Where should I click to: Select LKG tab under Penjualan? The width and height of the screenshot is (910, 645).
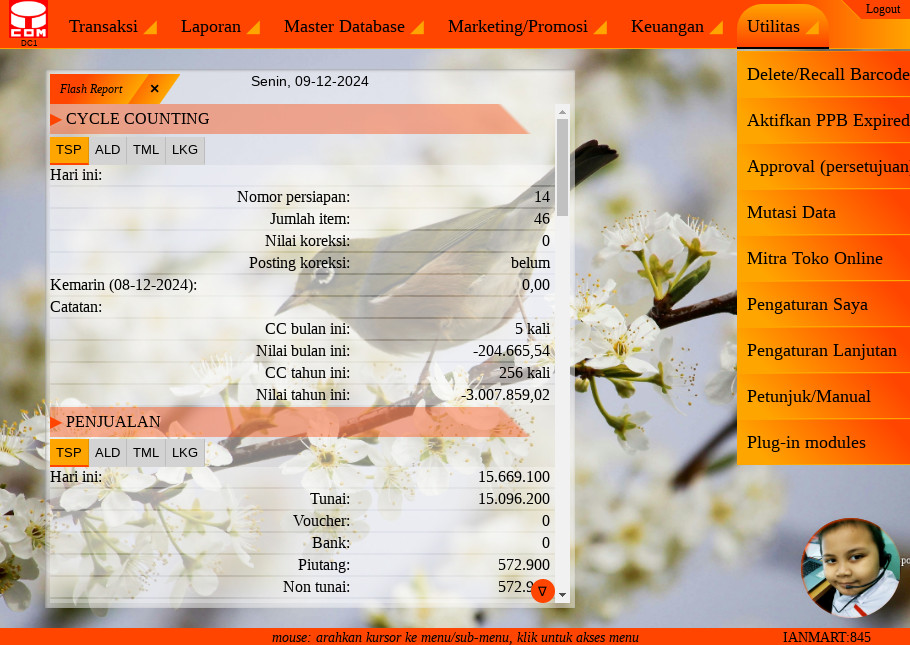click(185, 452)
